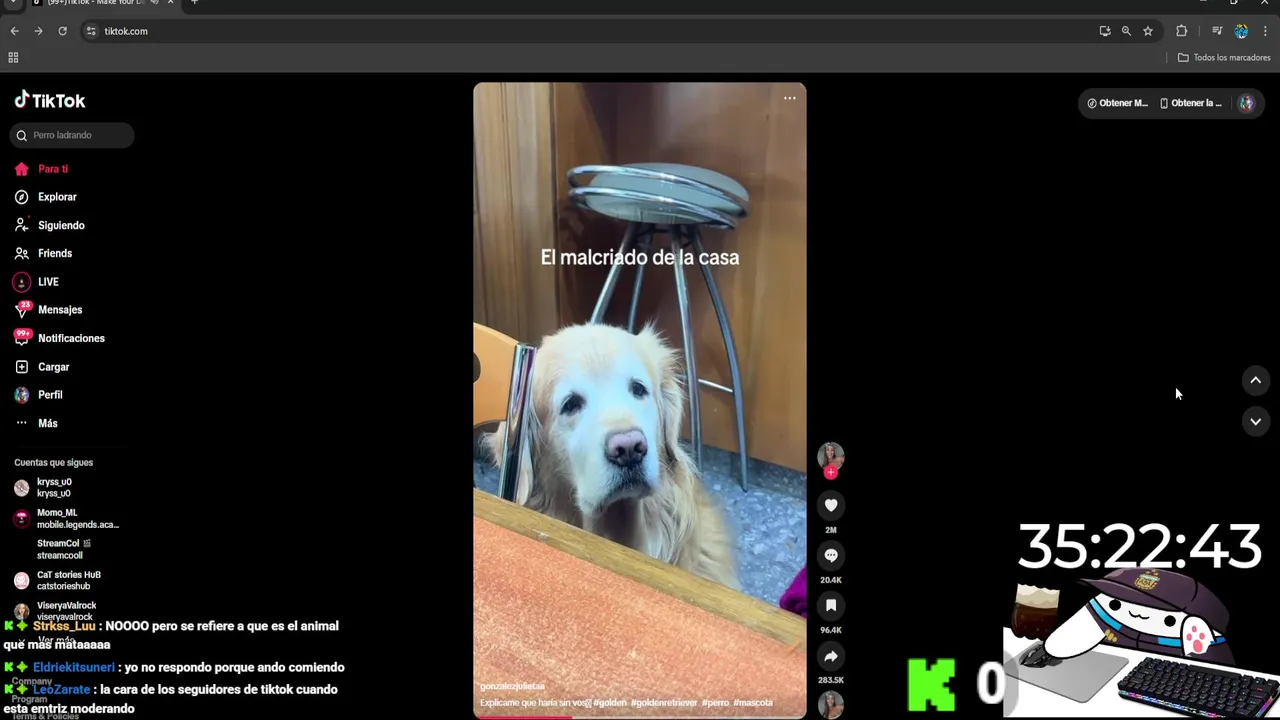Go to previous video with up arrow
This screenshot has height=720, width=1280.
(1255, 380)
